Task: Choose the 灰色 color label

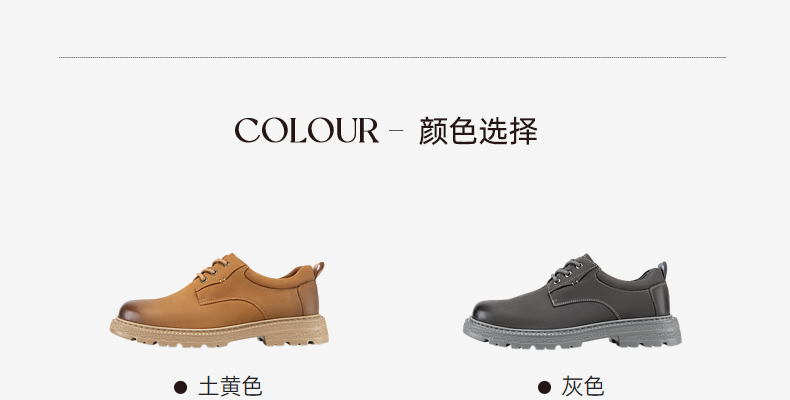Action: click(583, 387)
